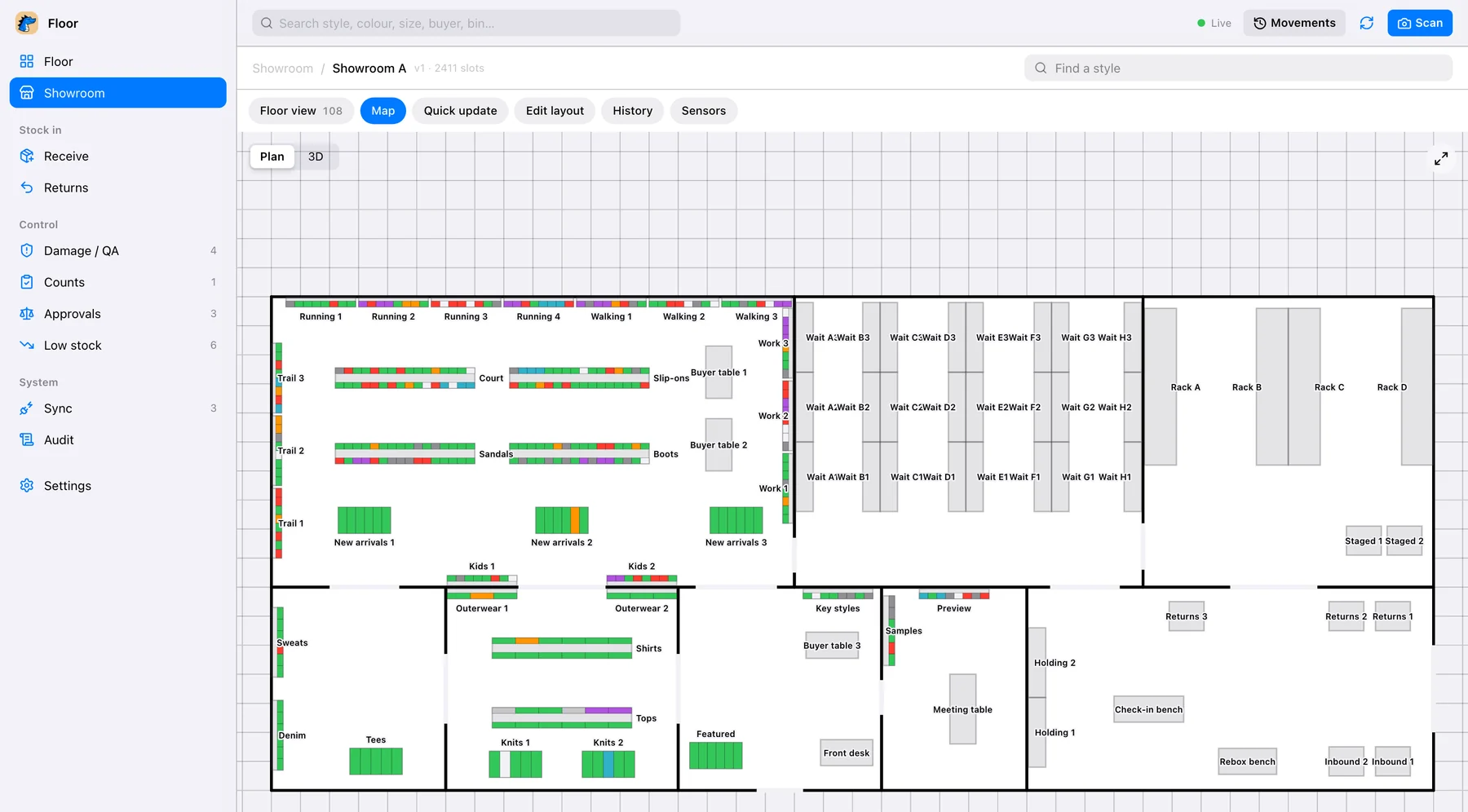Focus the global search field
Viewport: 1468px width, 812px height.
(x=466, y=23)
